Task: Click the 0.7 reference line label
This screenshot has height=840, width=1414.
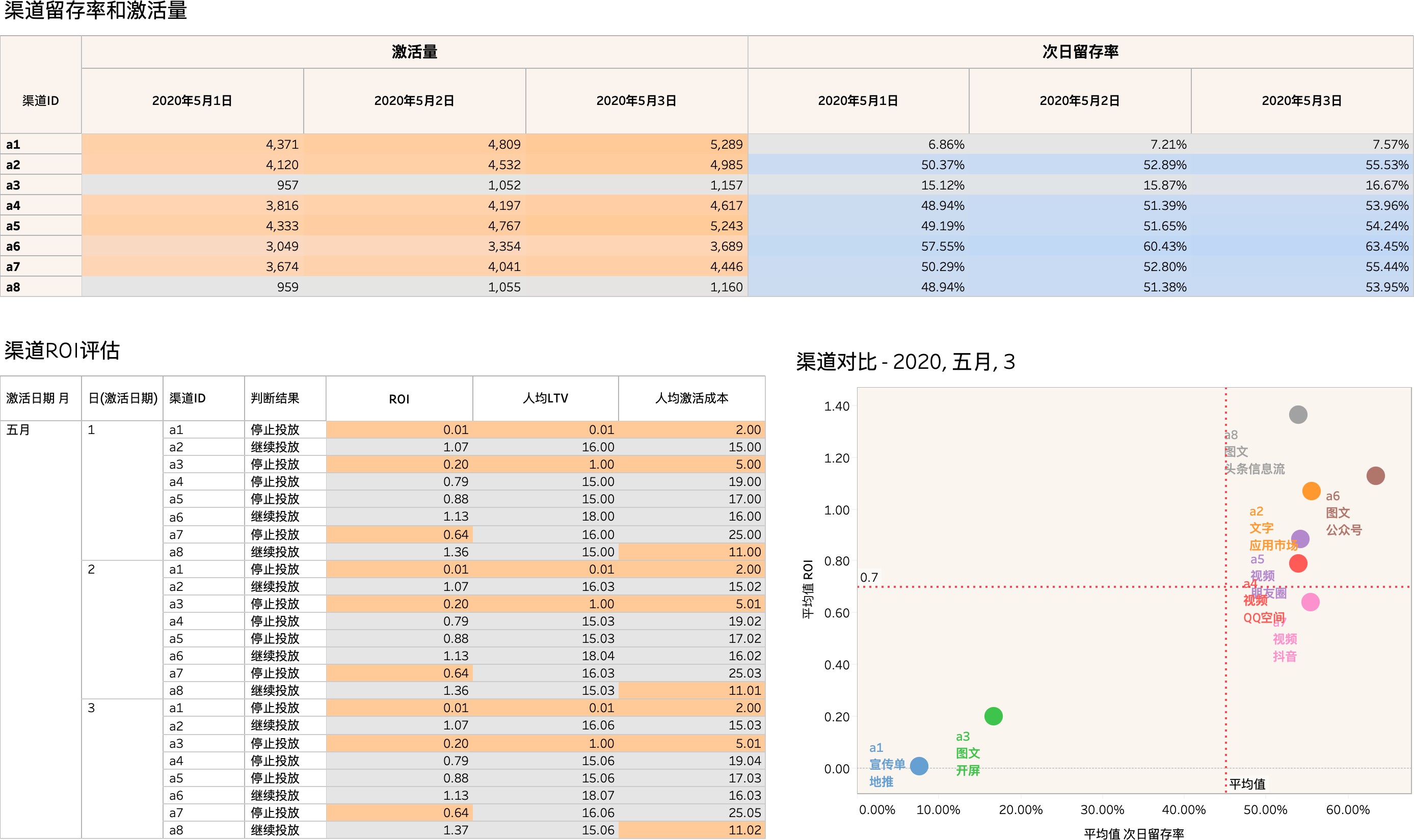Action: [869, 577]
